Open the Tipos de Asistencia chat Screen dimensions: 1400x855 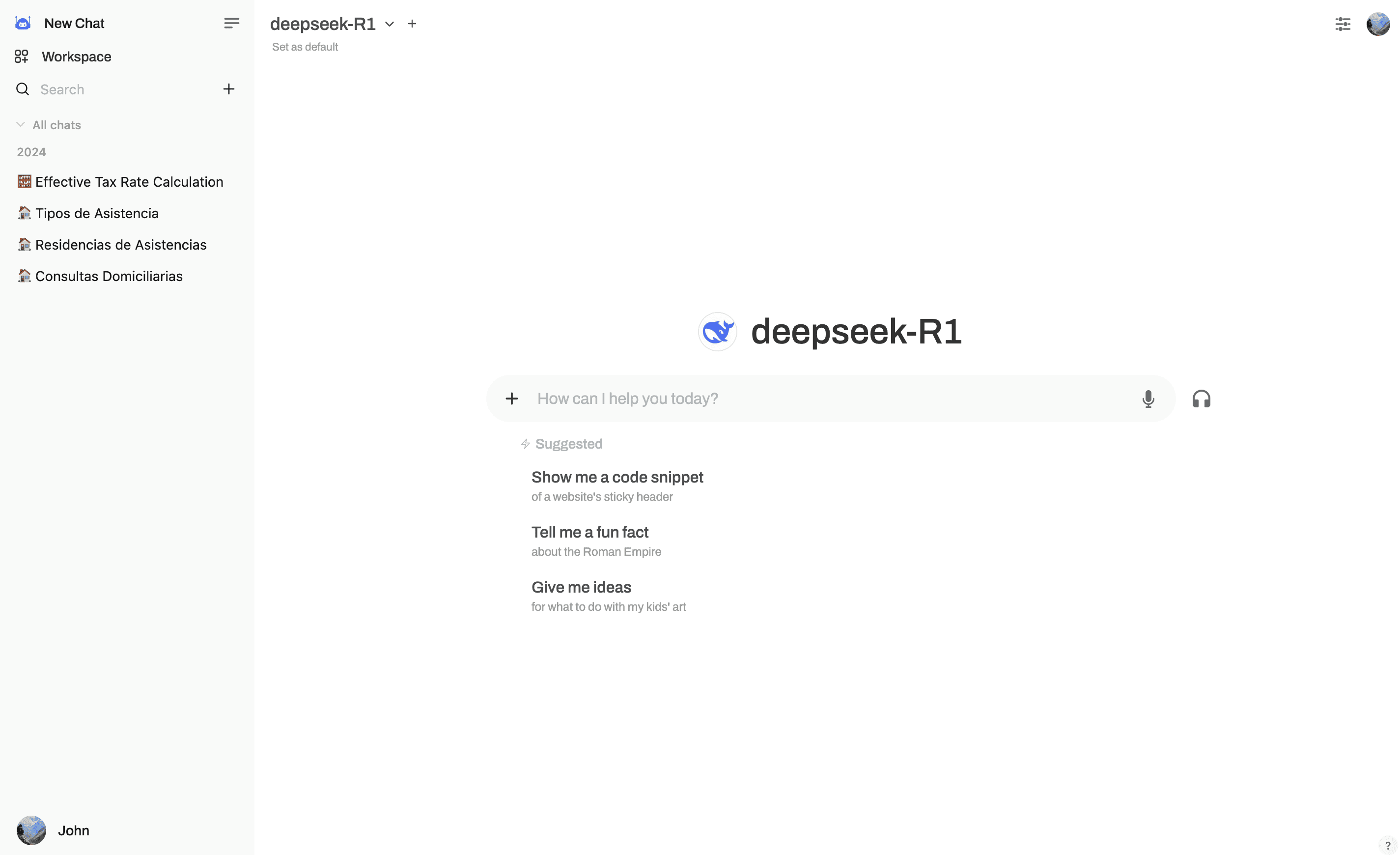[97, 213]
